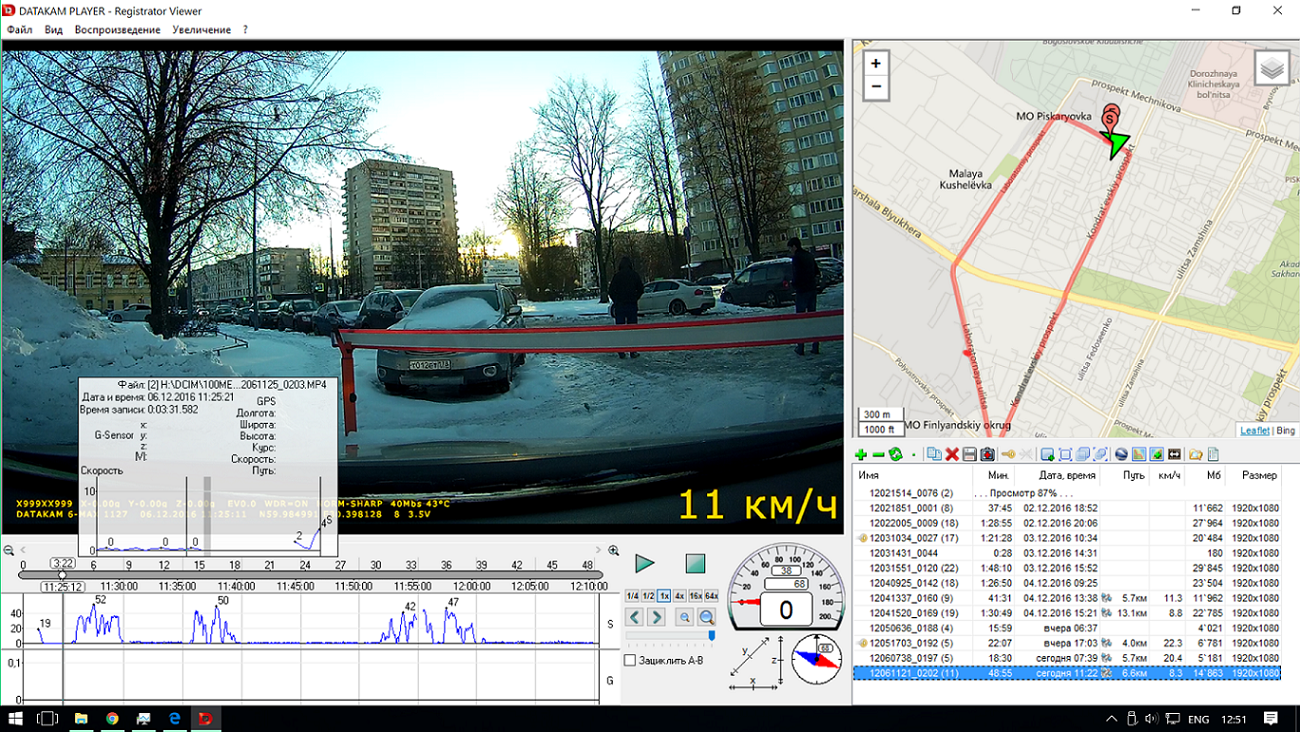Sort file list by км/ч column
Screen dimensions: 1300x732
pyautogui.click(x=1169, y=476)
